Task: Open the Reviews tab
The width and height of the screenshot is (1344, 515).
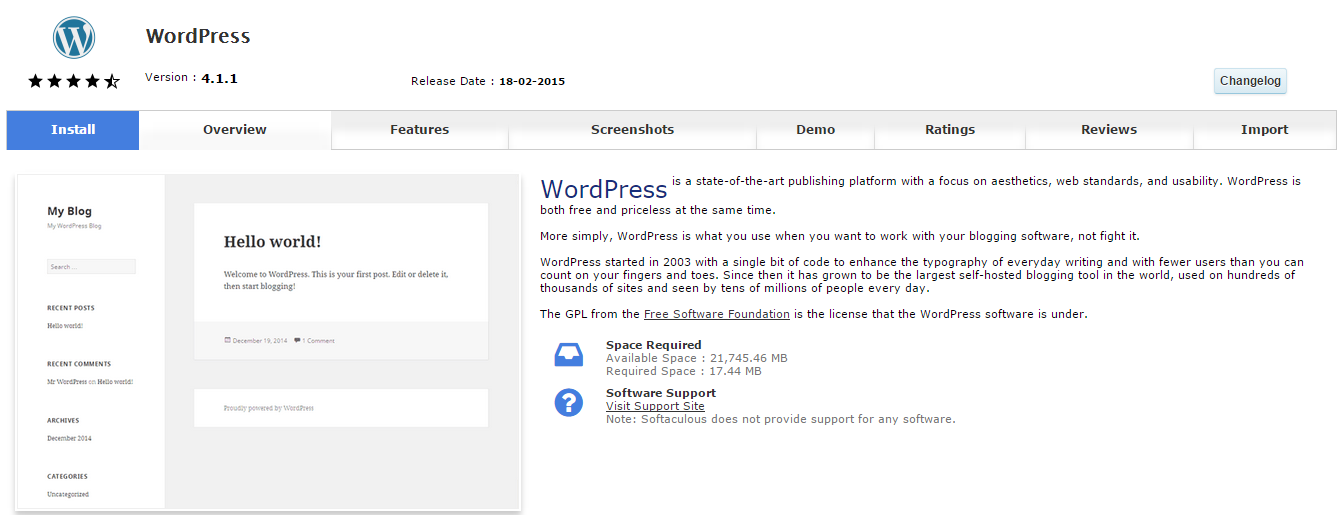Action: 1108,130
